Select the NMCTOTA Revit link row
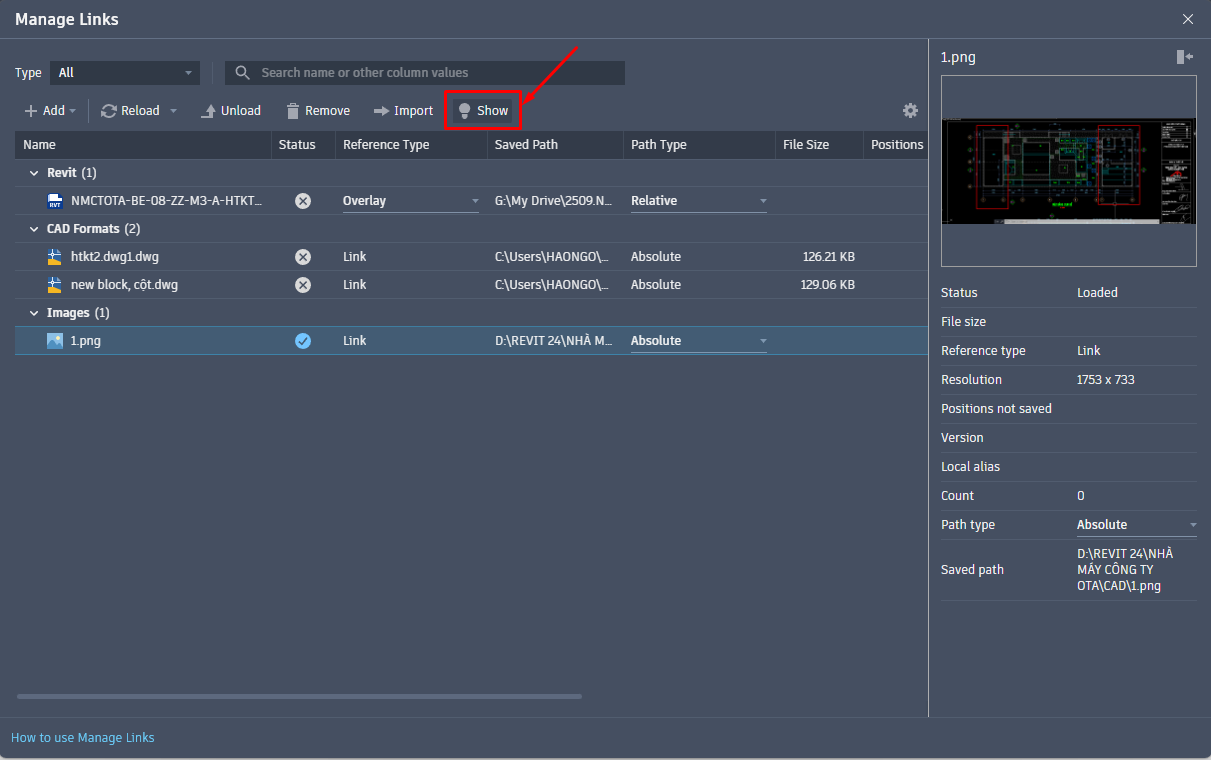Viewport: 1211px width, 760px height. click(471, 201)
